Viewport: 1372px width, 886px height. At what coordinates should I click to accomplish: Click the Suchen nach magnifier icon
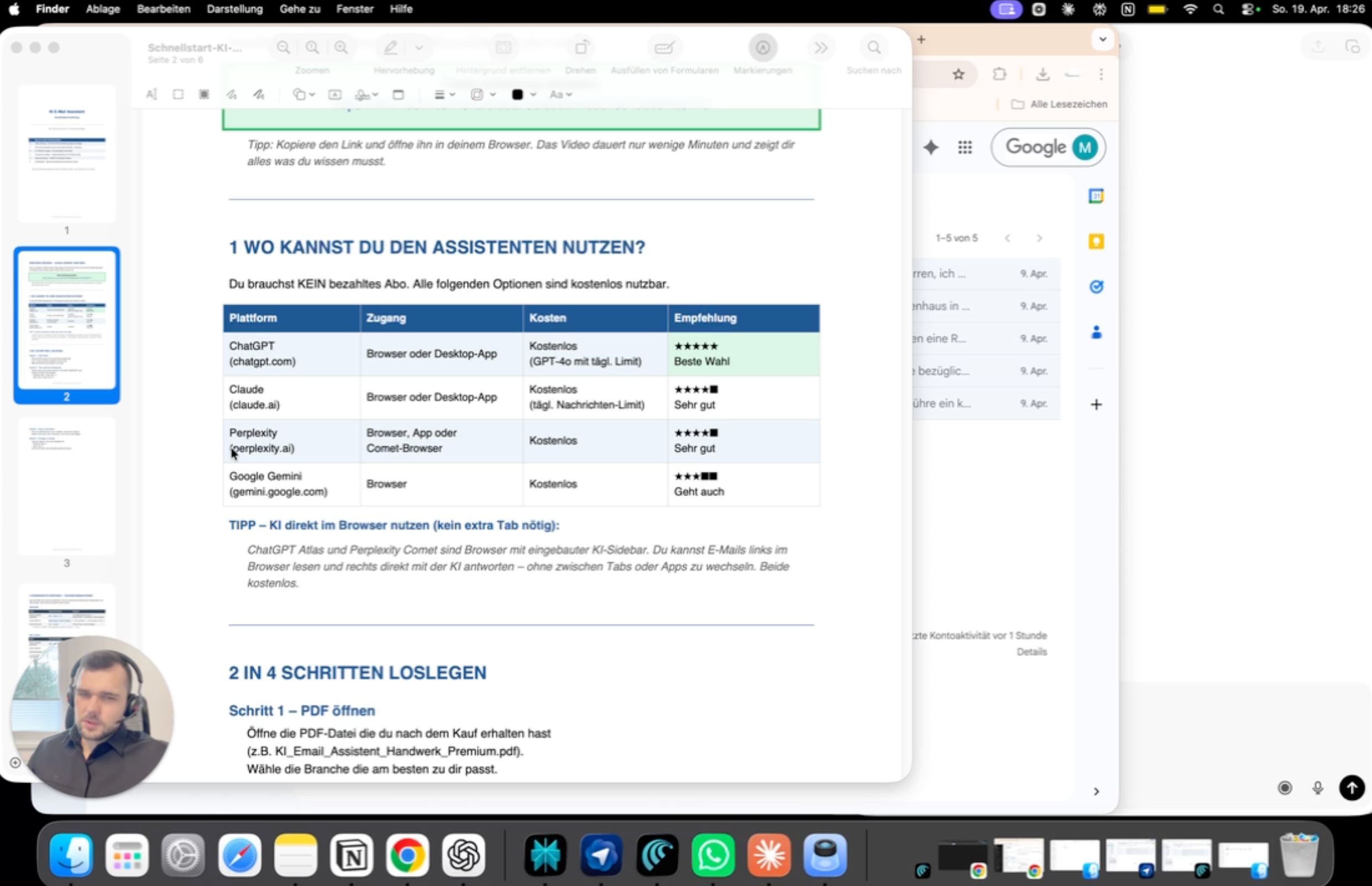point(874,48)
